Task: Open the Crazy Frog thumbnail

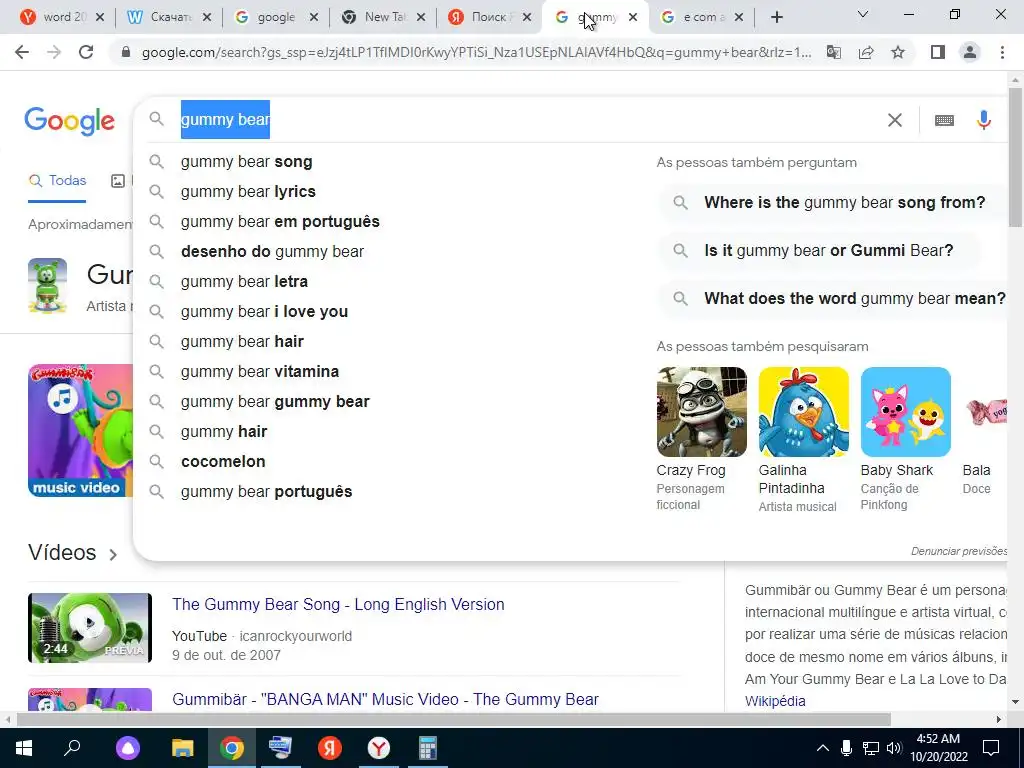Action: (701, 412)
